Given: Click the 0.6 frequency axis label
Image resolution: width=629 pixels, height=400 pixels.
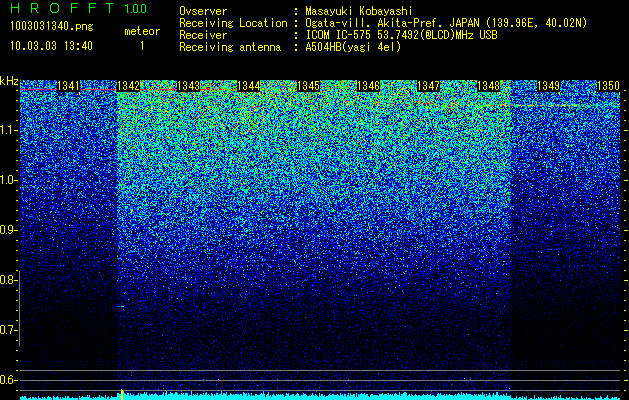Looking at the screenshot, I should click(x=8, y=380).
